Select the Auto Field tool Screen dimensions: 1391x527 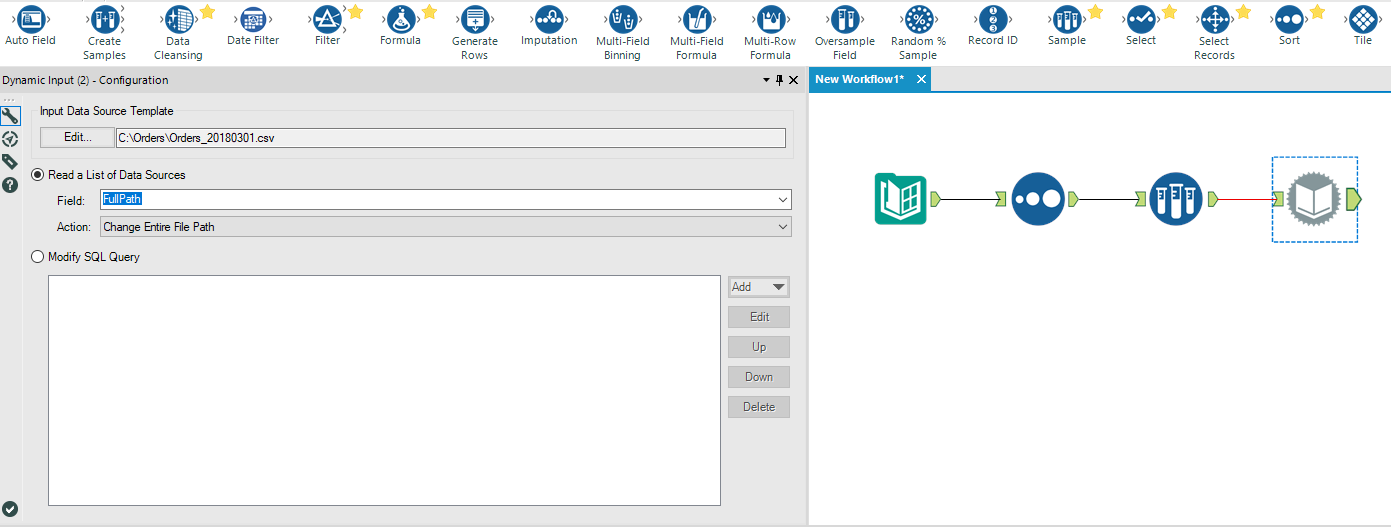click(x=30, y=26)
